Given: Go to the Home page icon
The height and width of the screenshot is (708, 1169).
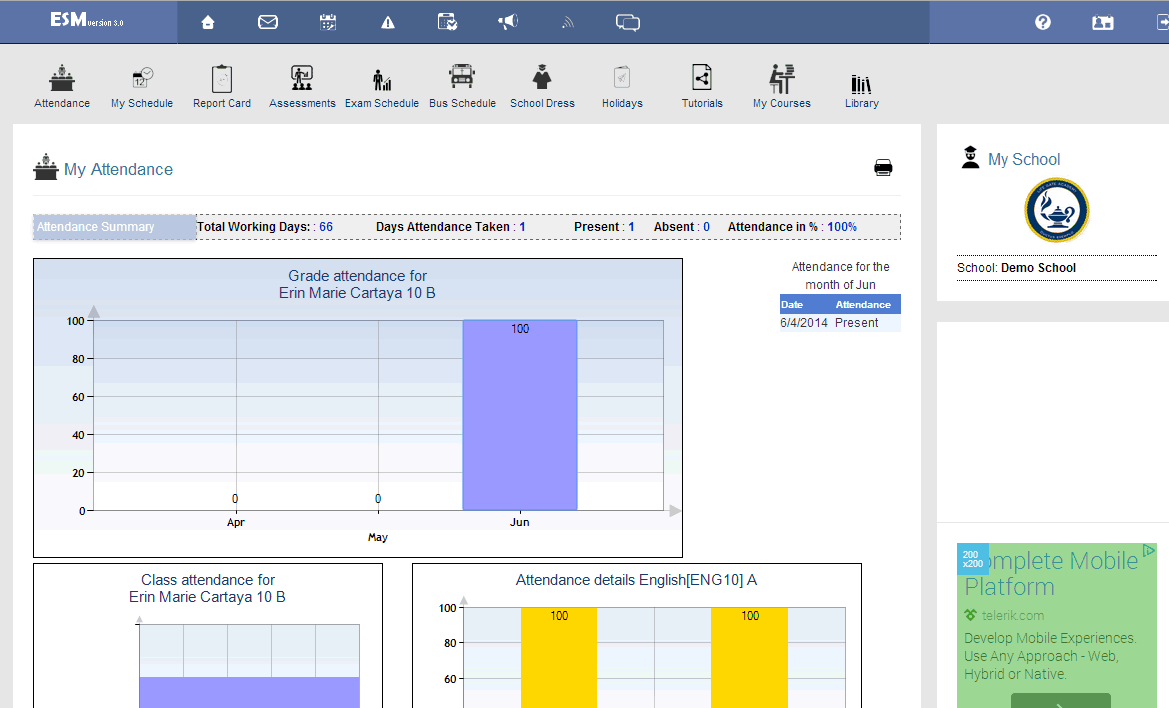Looking at the screenshot, I should pyautogui.click(x=208, y=22).
